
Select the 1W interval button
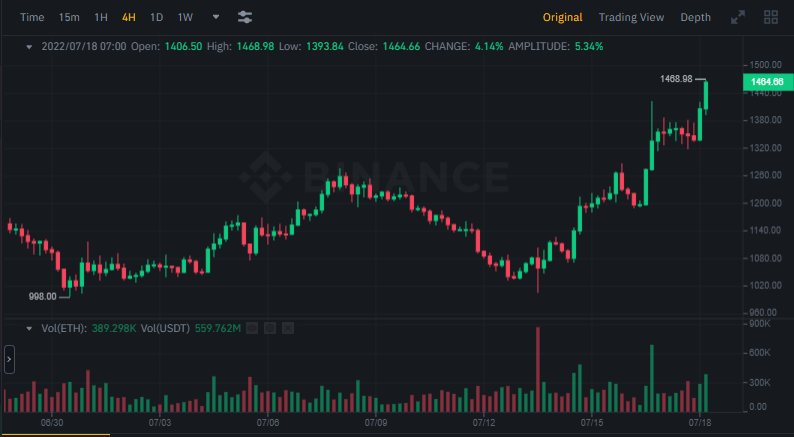point(185,17)
